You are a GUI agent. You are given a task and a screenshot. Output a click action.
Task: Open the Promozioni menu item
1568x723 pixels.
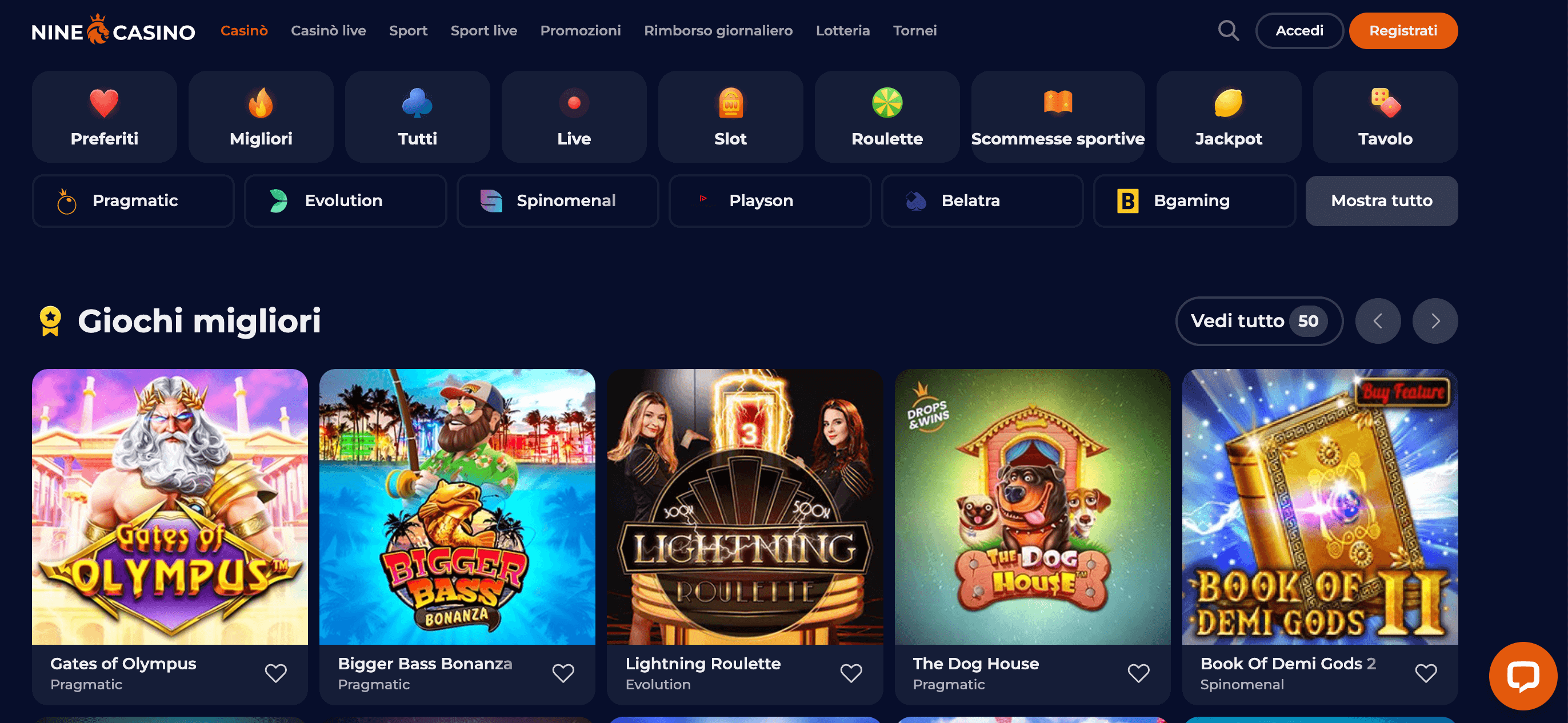pos(580,30)
